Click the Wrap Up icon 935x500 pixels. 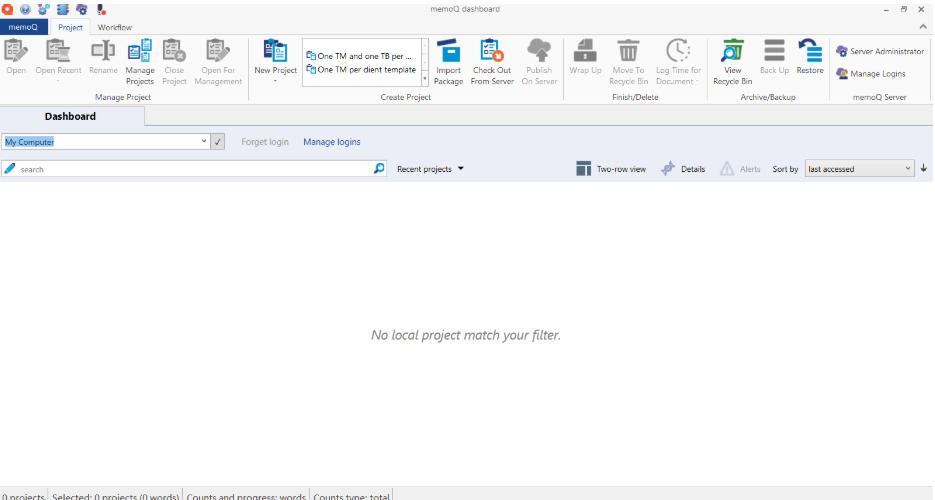(x=585, y=51)
